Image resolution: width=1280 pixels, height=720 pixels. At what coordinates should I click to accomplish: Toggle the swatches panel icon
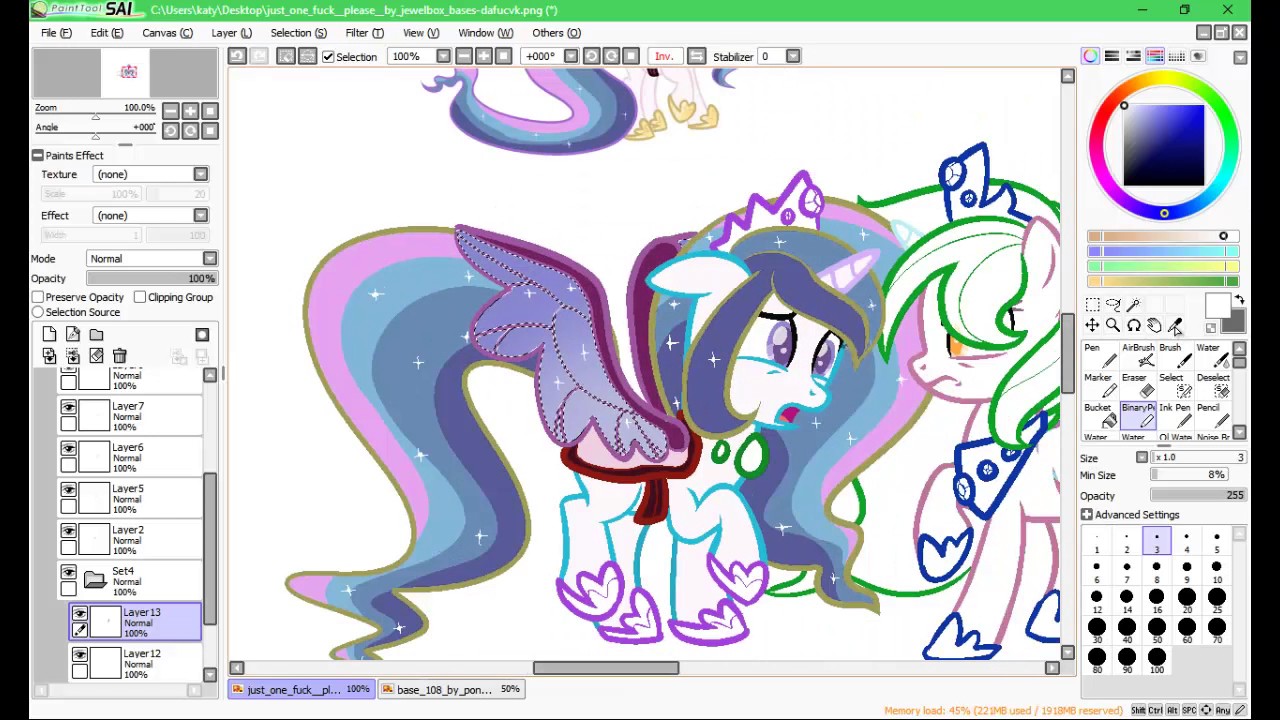point(1177,56)
